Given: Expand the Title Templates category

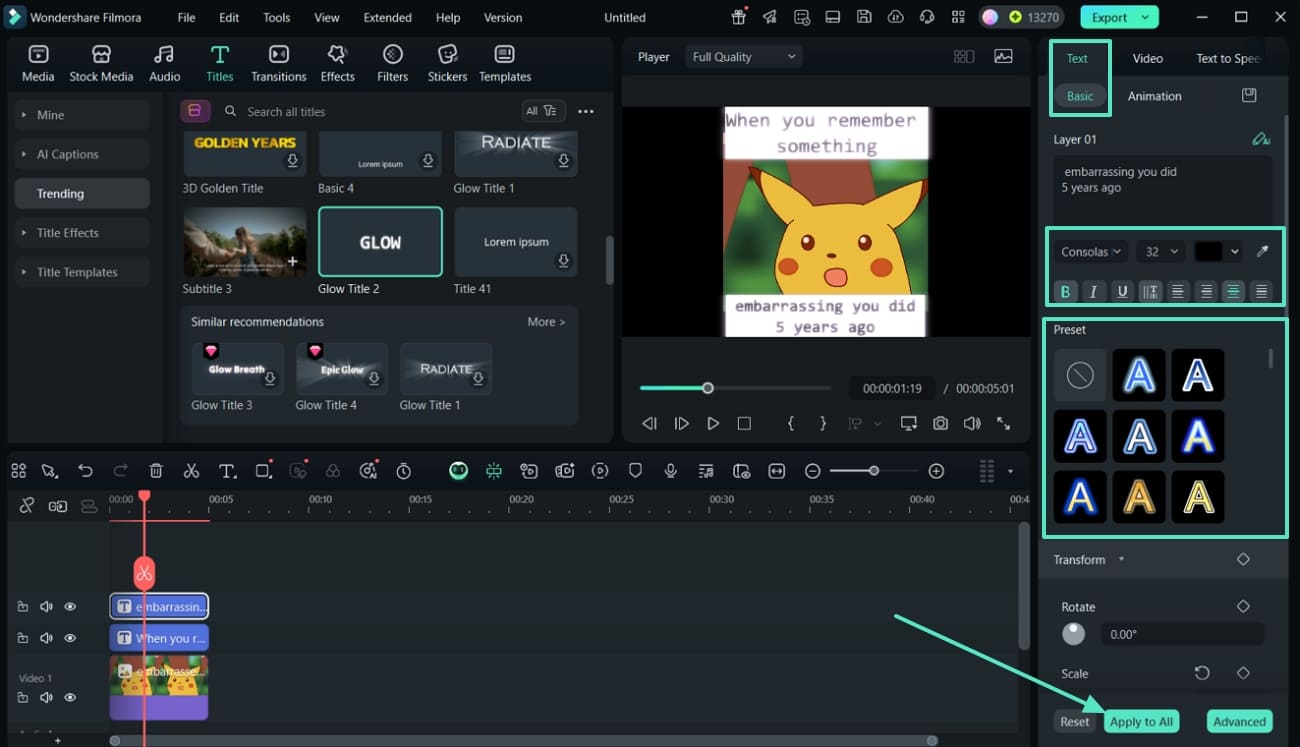Looking at the screenshot, I should 82,272.
